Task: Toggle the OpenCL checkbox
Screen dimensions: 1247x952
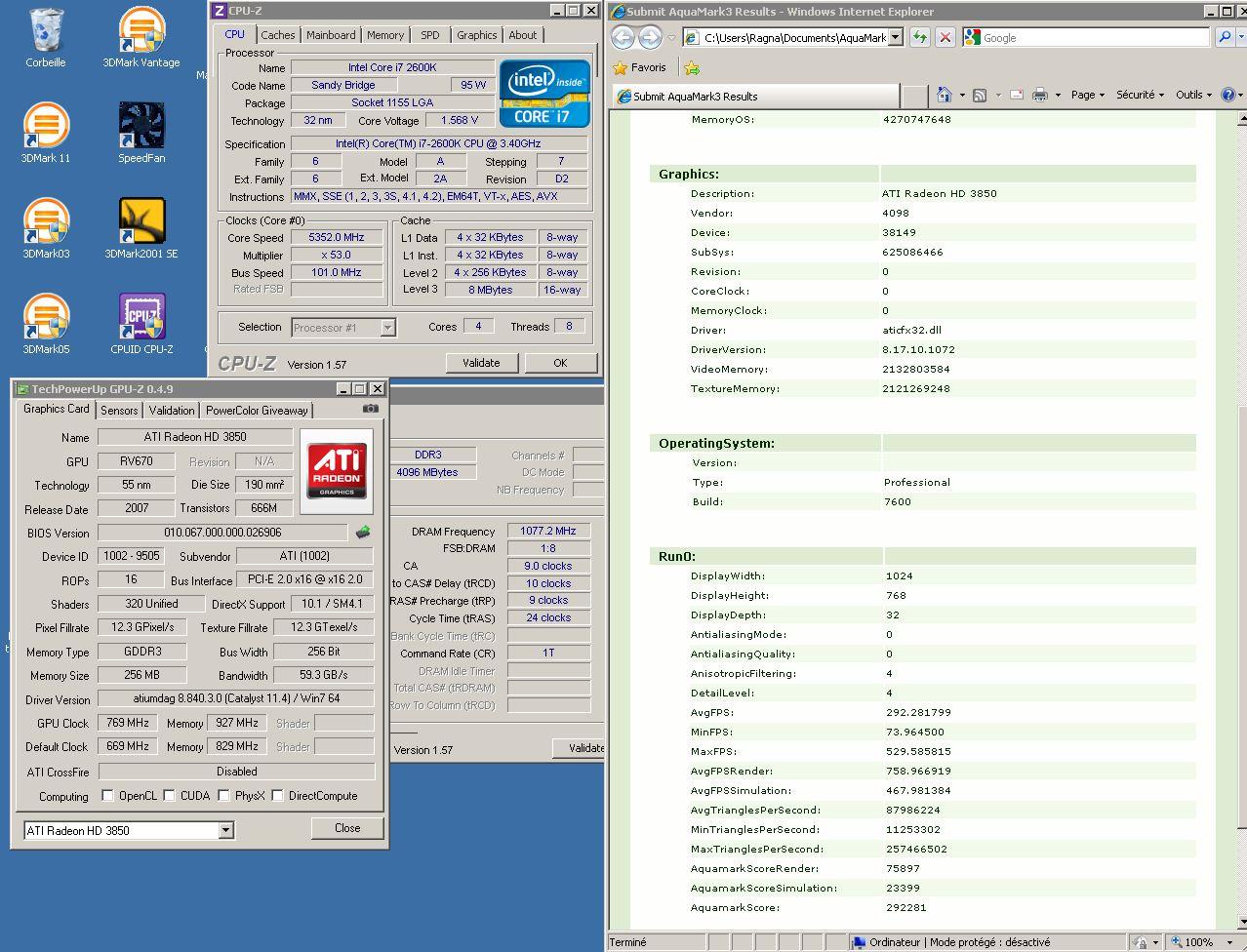Action: coord(107,795)
